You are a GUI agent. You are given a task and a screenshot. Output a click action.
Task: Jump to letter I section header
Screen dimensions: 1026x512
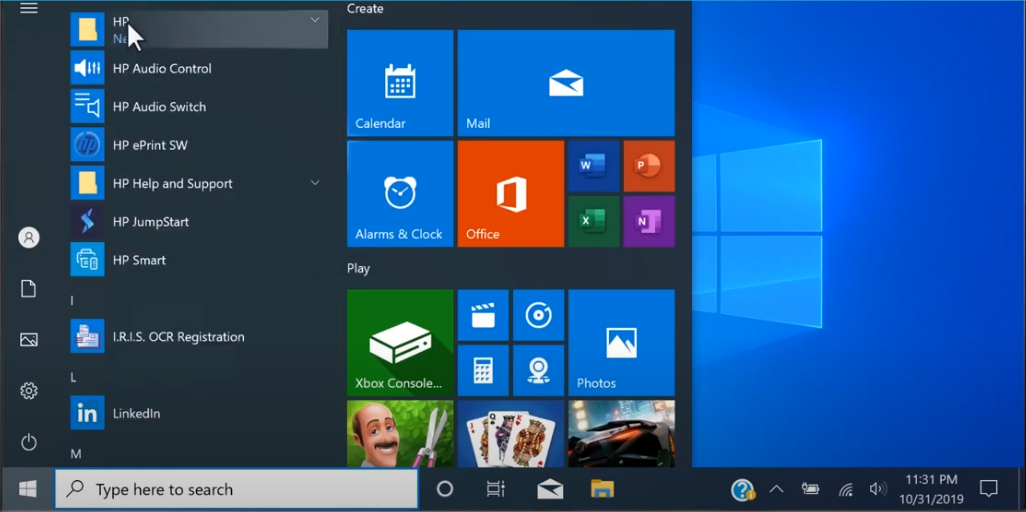[x=72, y=301]
